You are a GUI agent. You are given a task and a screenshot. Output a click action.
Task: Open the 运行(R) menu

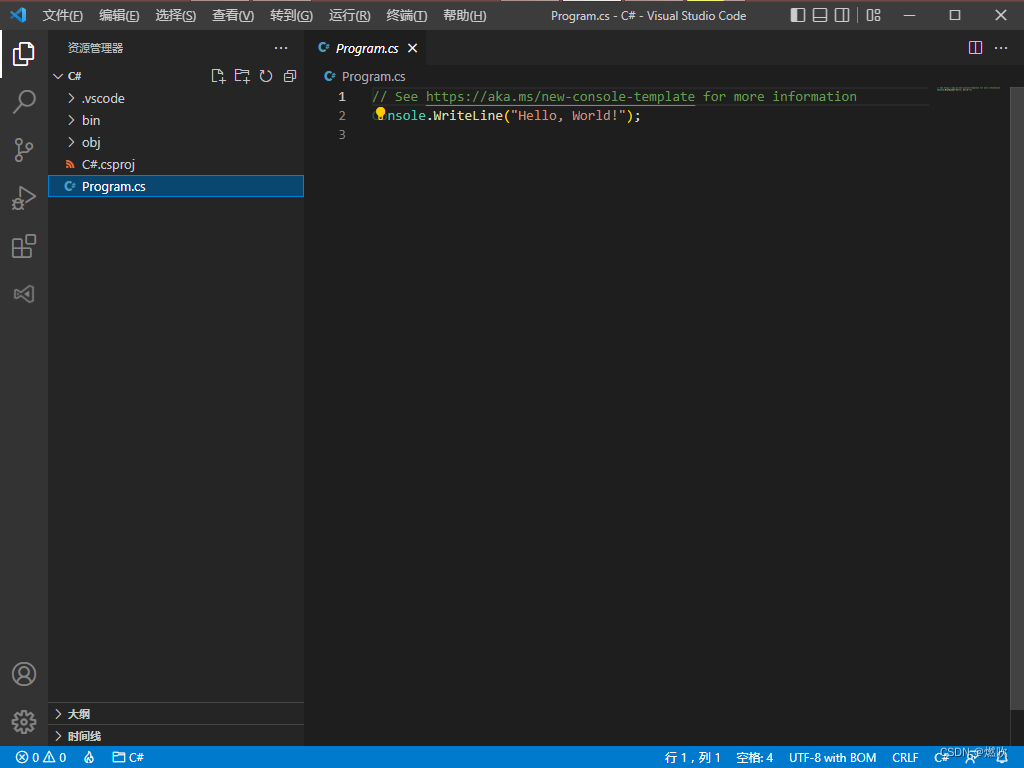(x=349, y=15)
